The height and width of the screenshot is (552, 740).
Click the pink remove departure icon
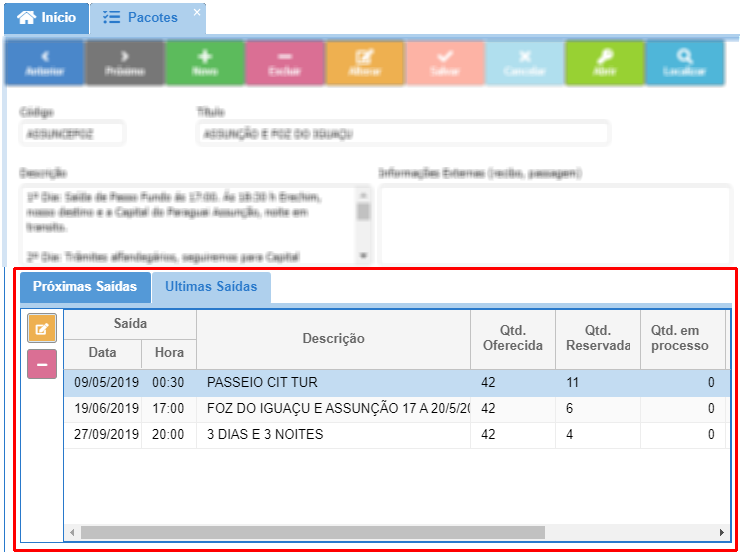coord(42,364)
